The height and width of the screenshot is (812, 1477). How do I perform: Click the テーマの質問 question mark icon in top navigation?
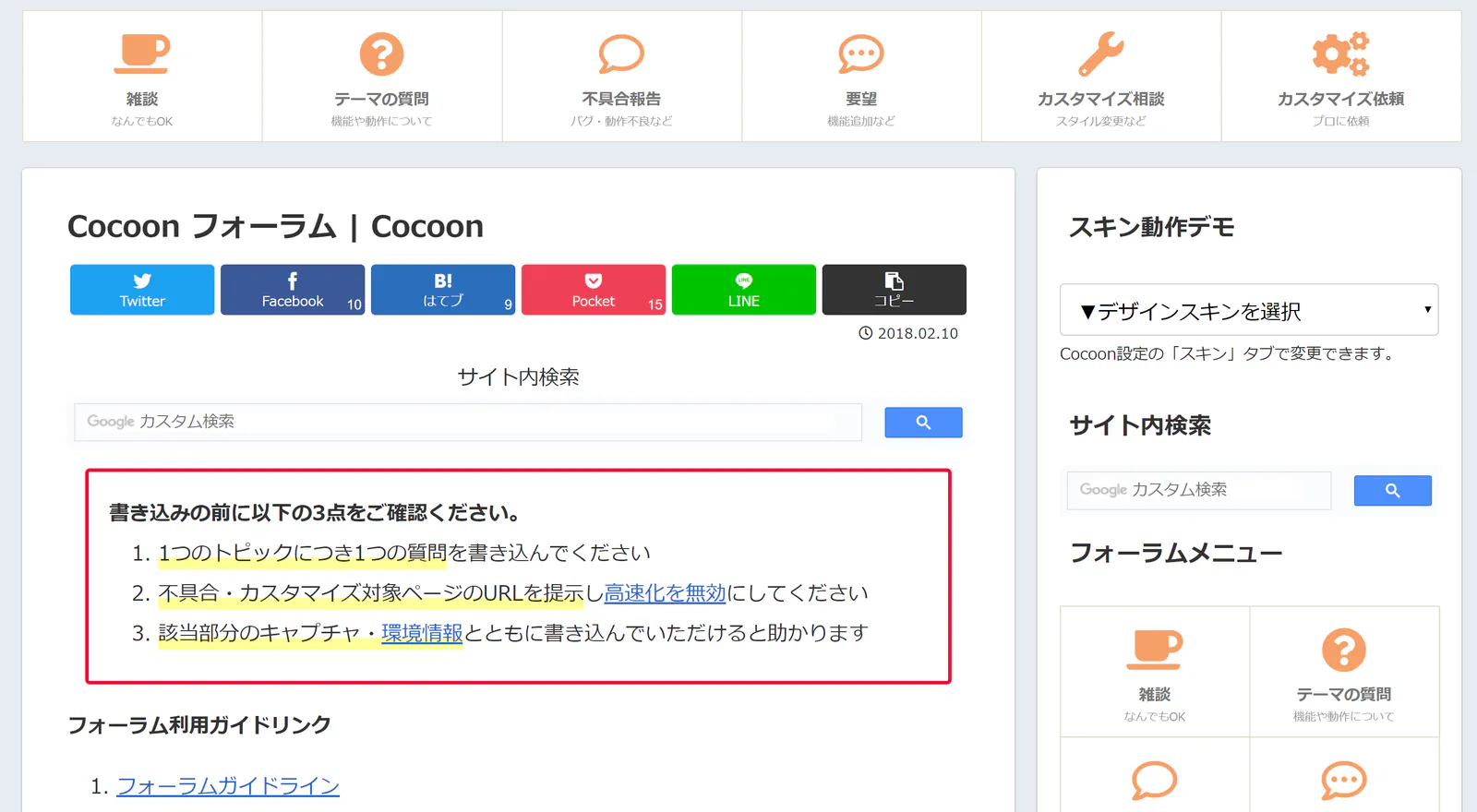point(381,54)
